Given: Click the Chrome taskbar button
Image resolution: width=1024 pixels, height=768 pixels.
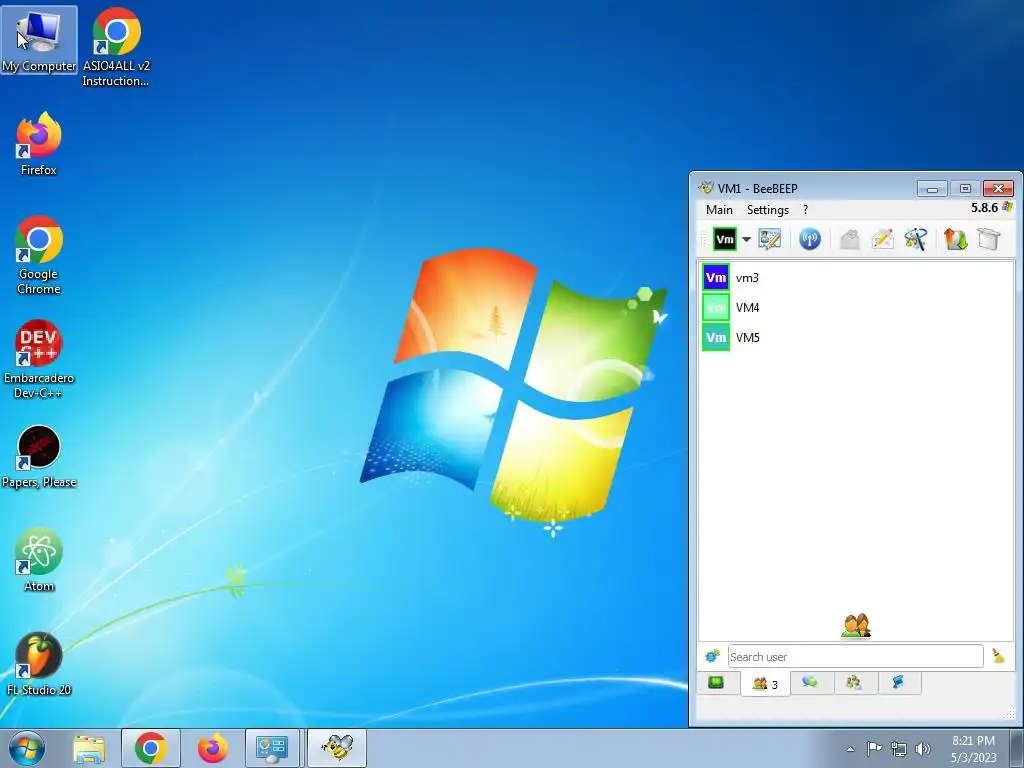Looking at the screenshot, I should click(x=151, y=748).
